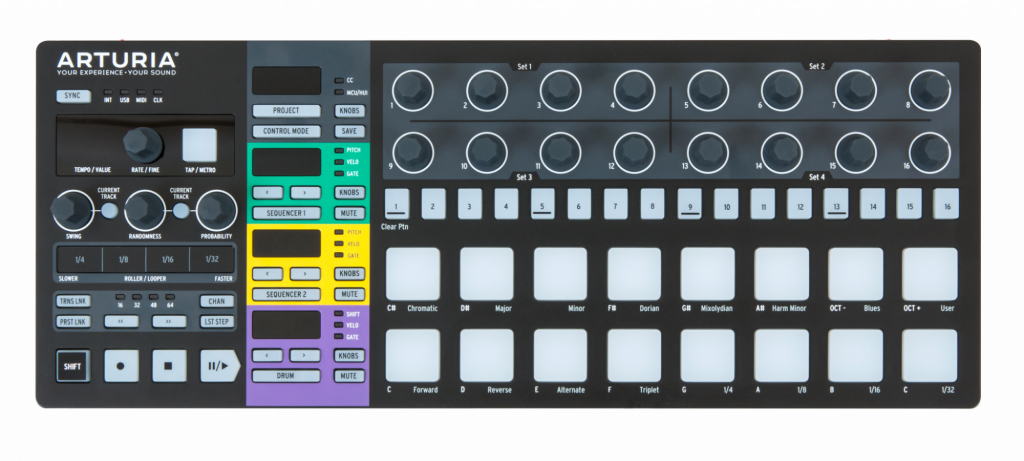
Task: Click the Drum previous pattern arrow
Action: [268, 356]
